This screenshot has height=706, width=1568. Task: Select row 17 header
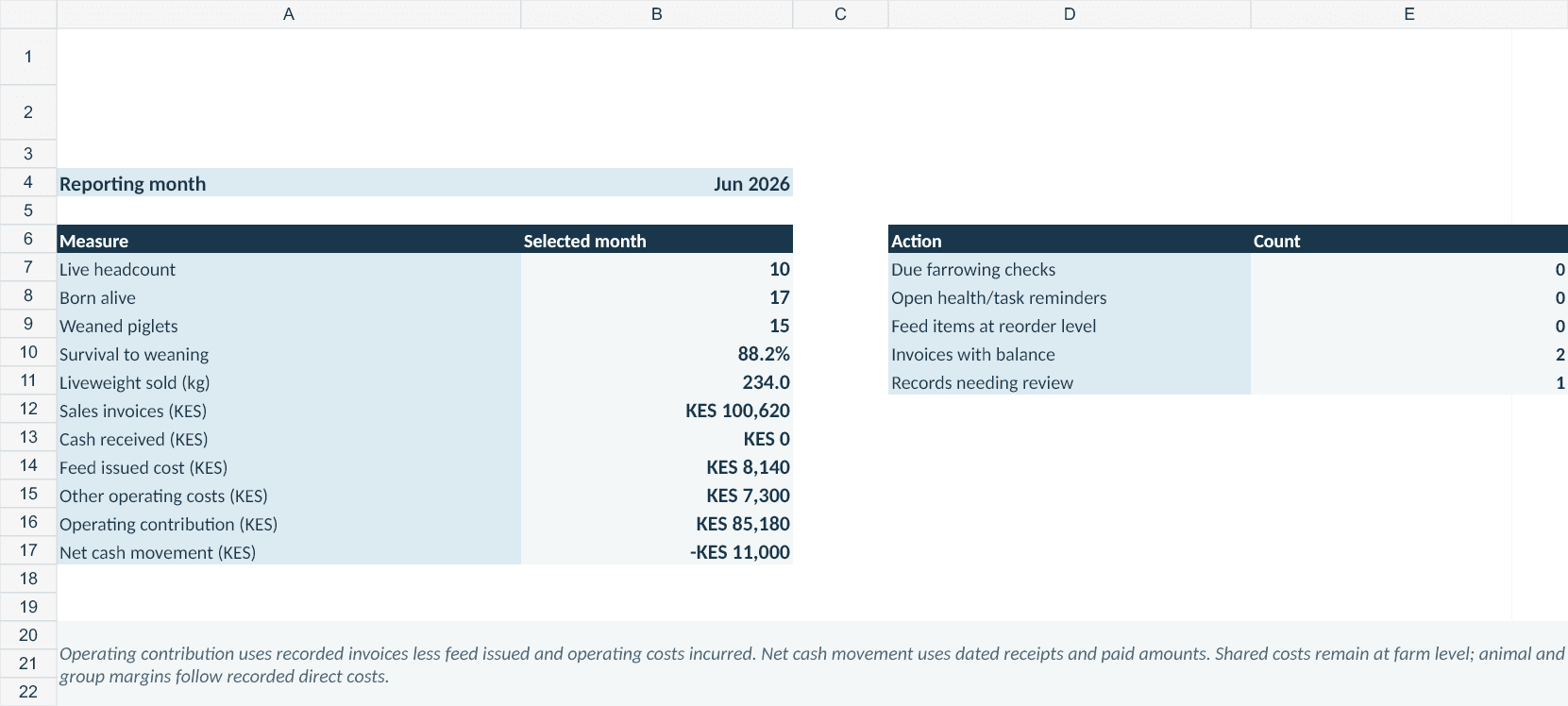(28, 550)
